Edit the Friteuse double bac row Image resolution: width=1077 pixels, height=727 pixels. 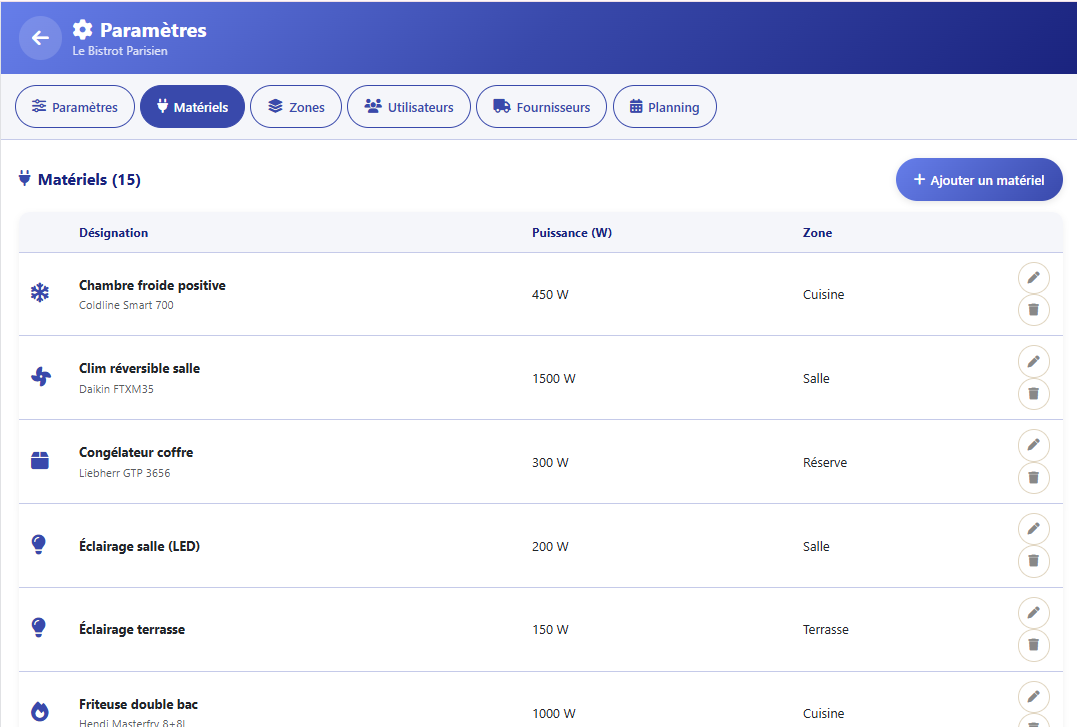pyautogui.click(x=1033, y=697)
